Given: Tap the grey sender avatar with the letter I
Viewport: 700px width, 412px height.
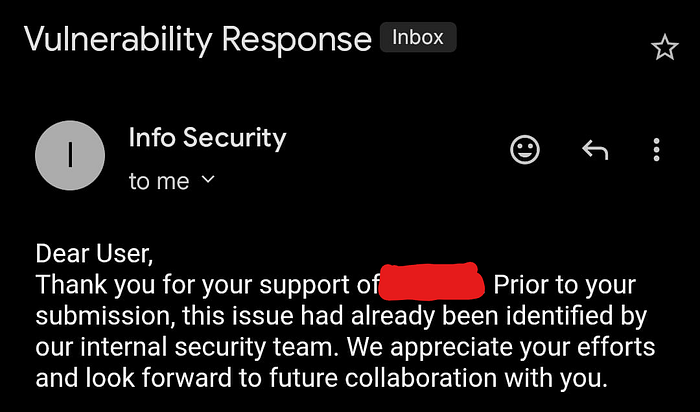Looking at the screenshot, I should click(x=70, y=155).
